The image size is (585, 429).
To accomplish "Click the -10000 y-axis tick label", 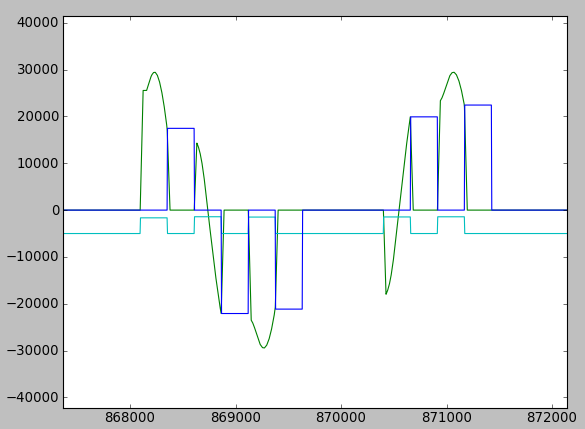I will tap(33, 257).
